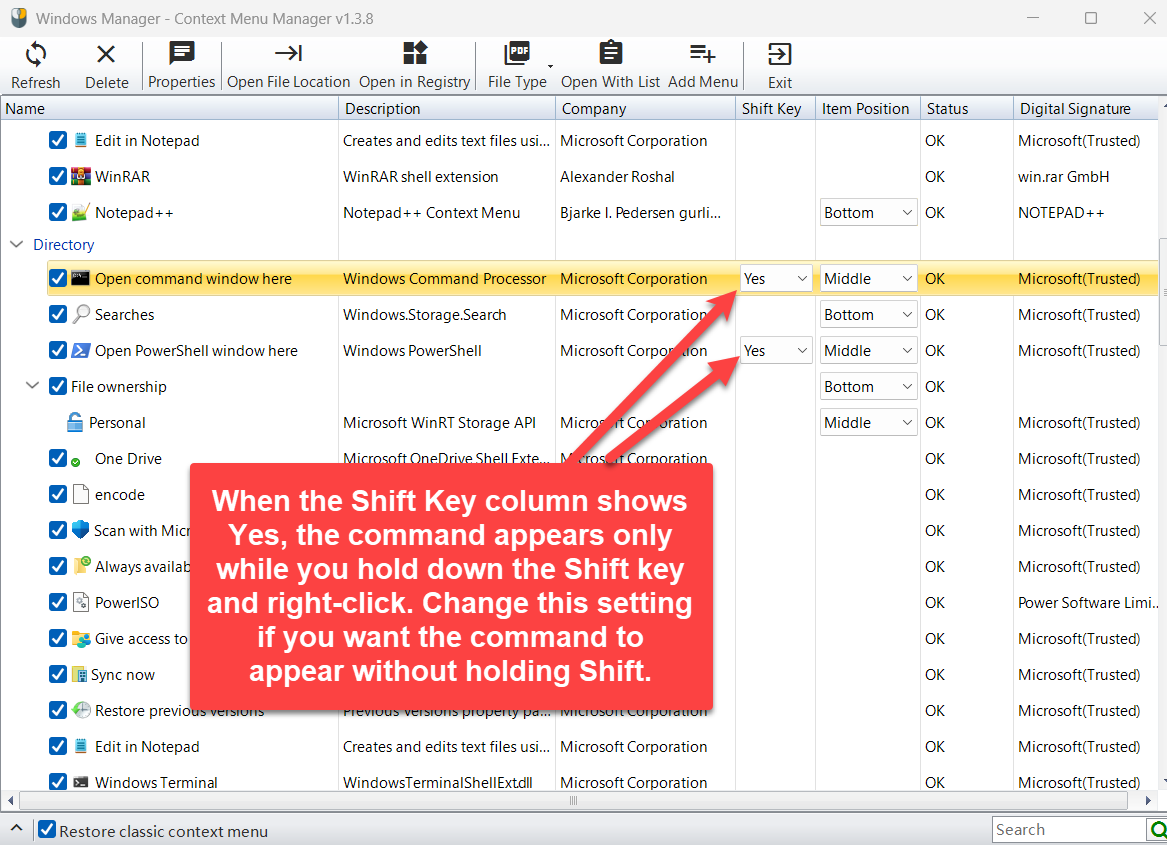Open Shift Key dropdown for command window row

tap(776, 278)
